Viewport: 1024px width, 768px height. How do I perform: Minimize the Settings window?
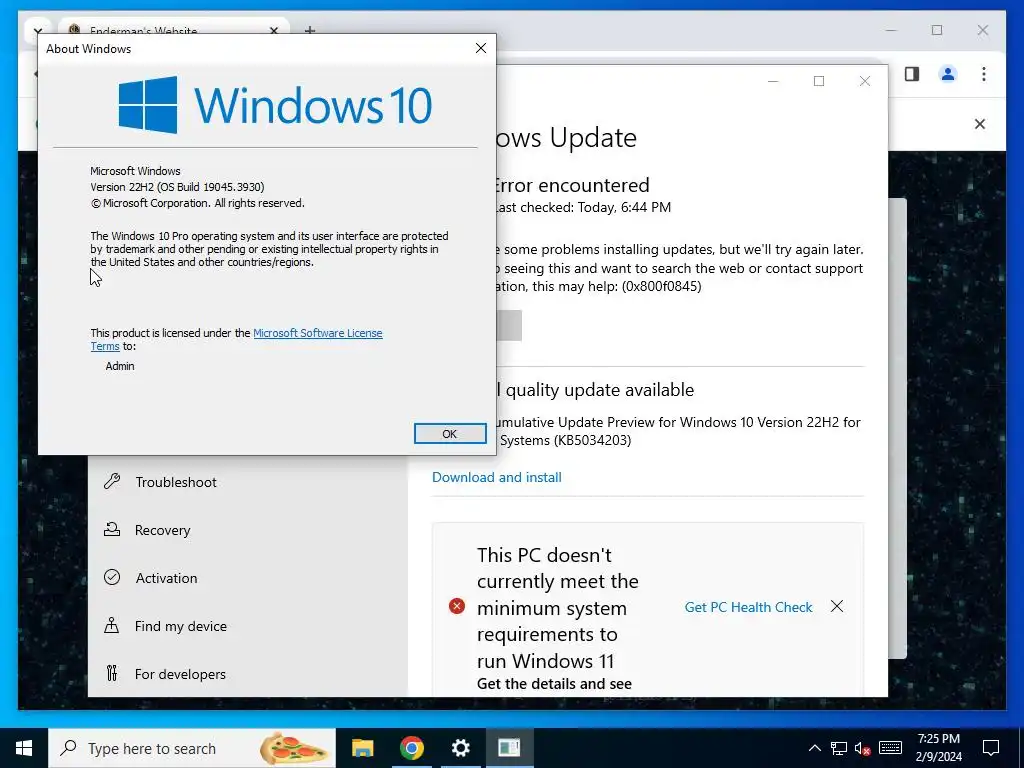point(773,81)
